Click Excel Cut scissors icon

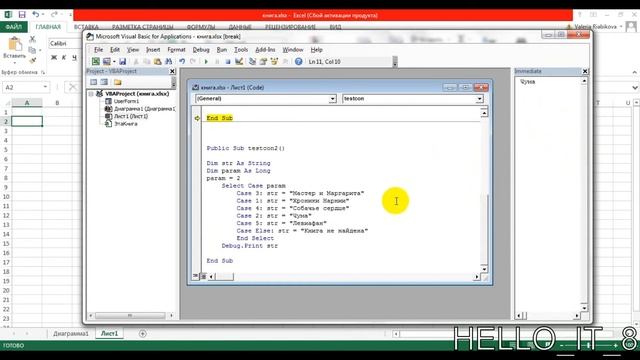[x=33, y=39]
